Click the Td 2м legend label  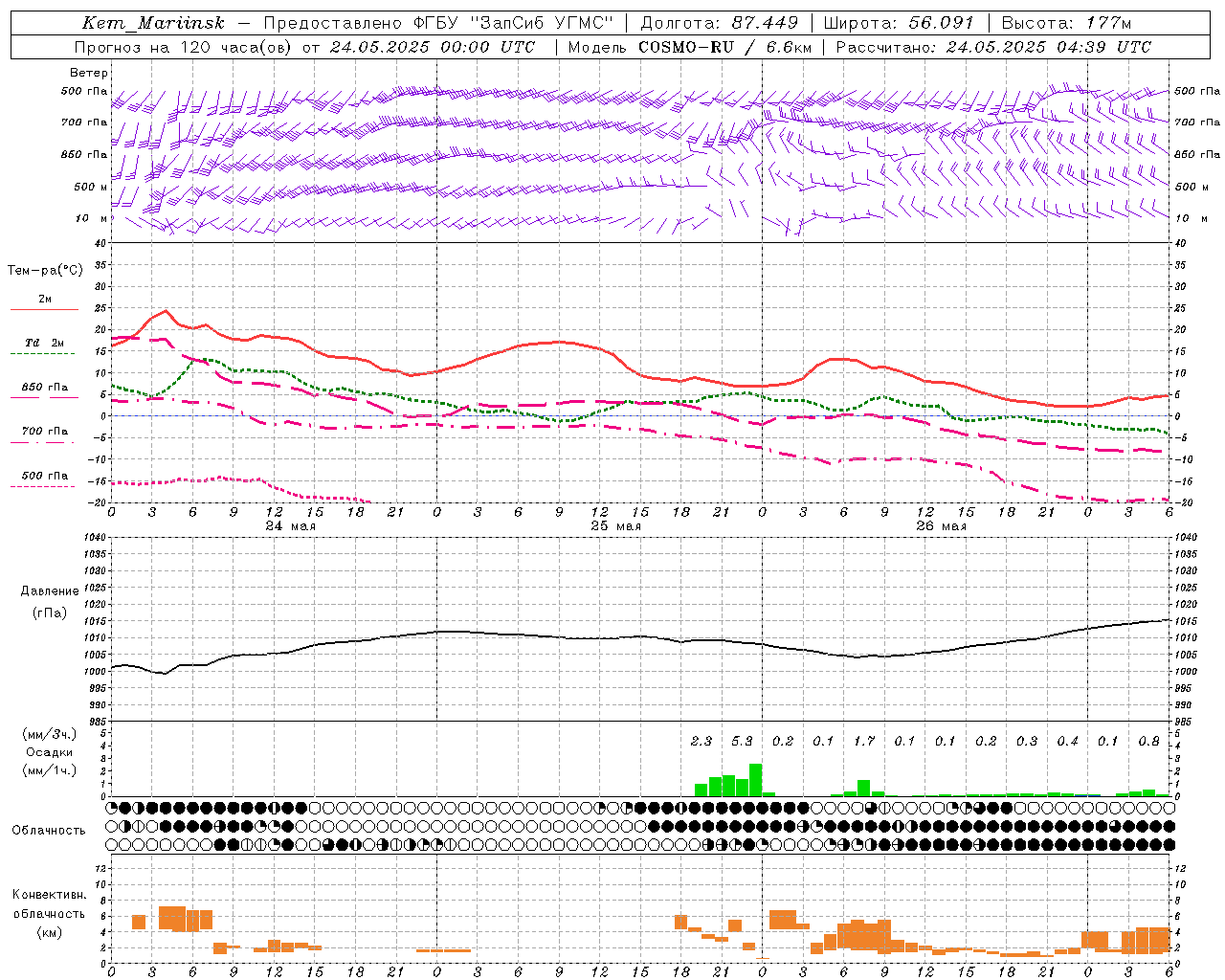(x=44, y=343)
